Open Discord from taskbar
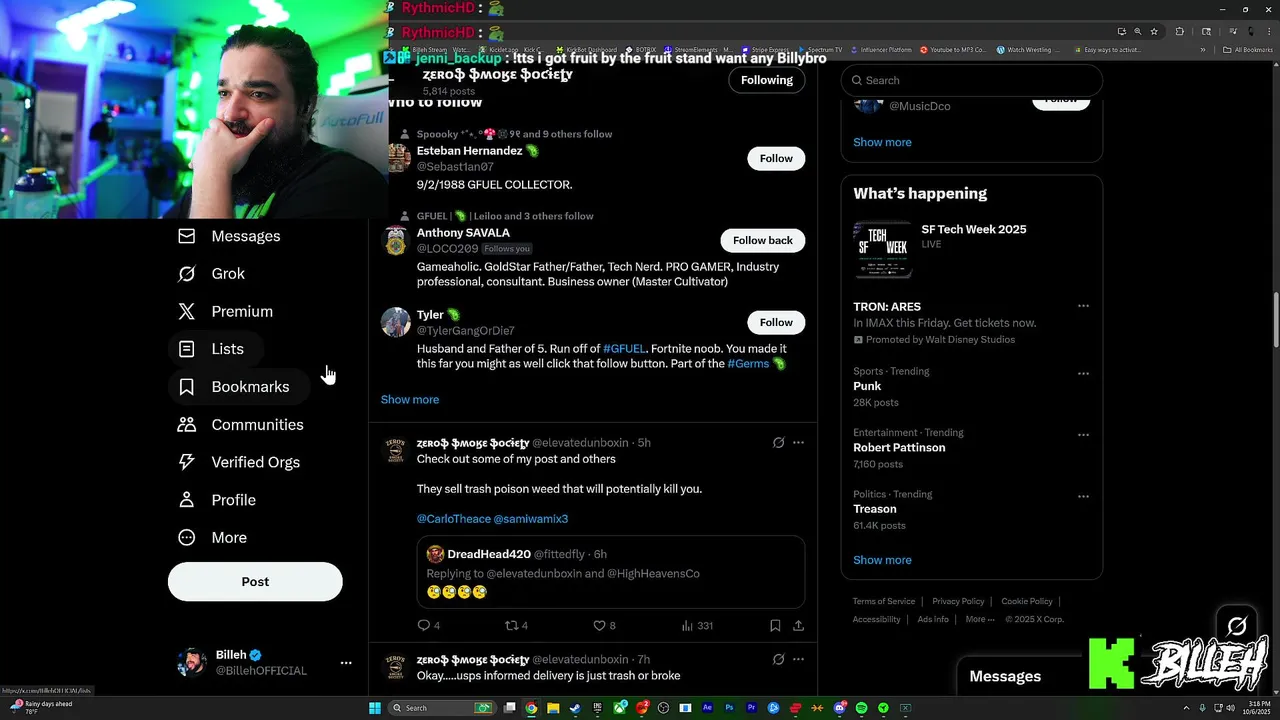Image resolution: width=1280 pixels, height=720 pixels. click(x=839, y=708)
